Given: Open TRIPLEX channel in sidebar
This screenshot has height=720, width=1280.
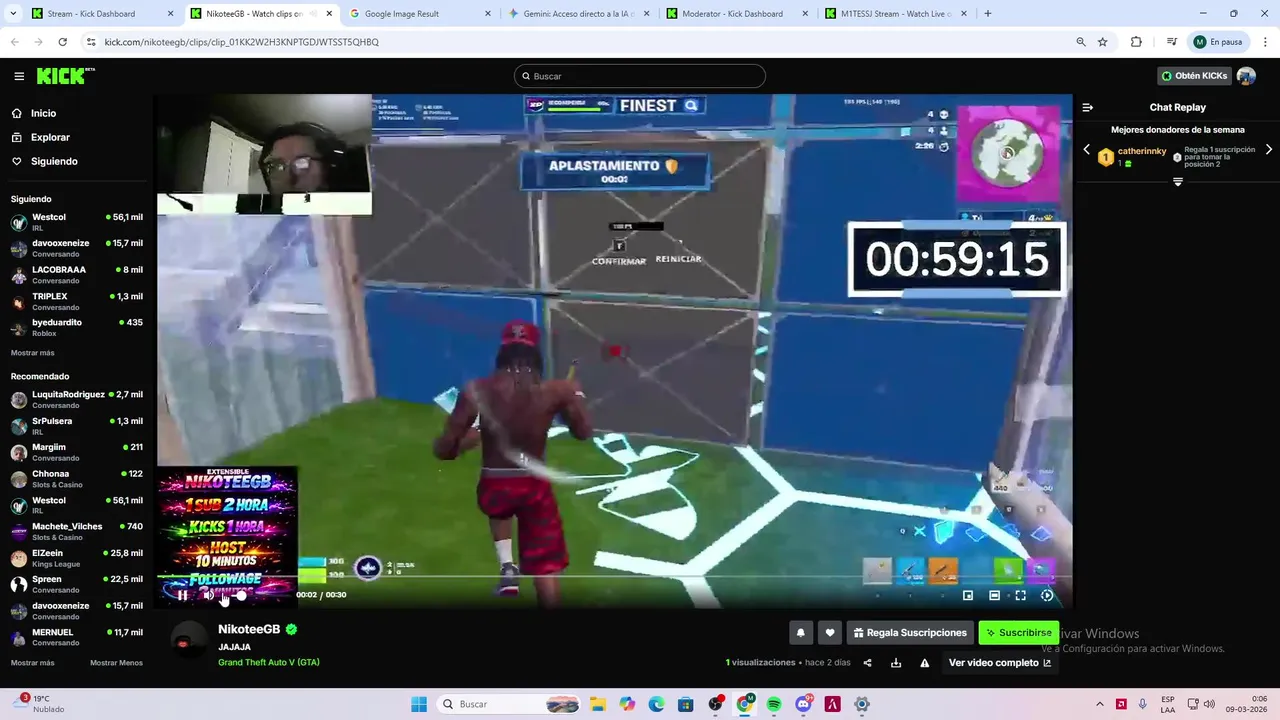Looking at the screenshot, I should tap(77, 301).
